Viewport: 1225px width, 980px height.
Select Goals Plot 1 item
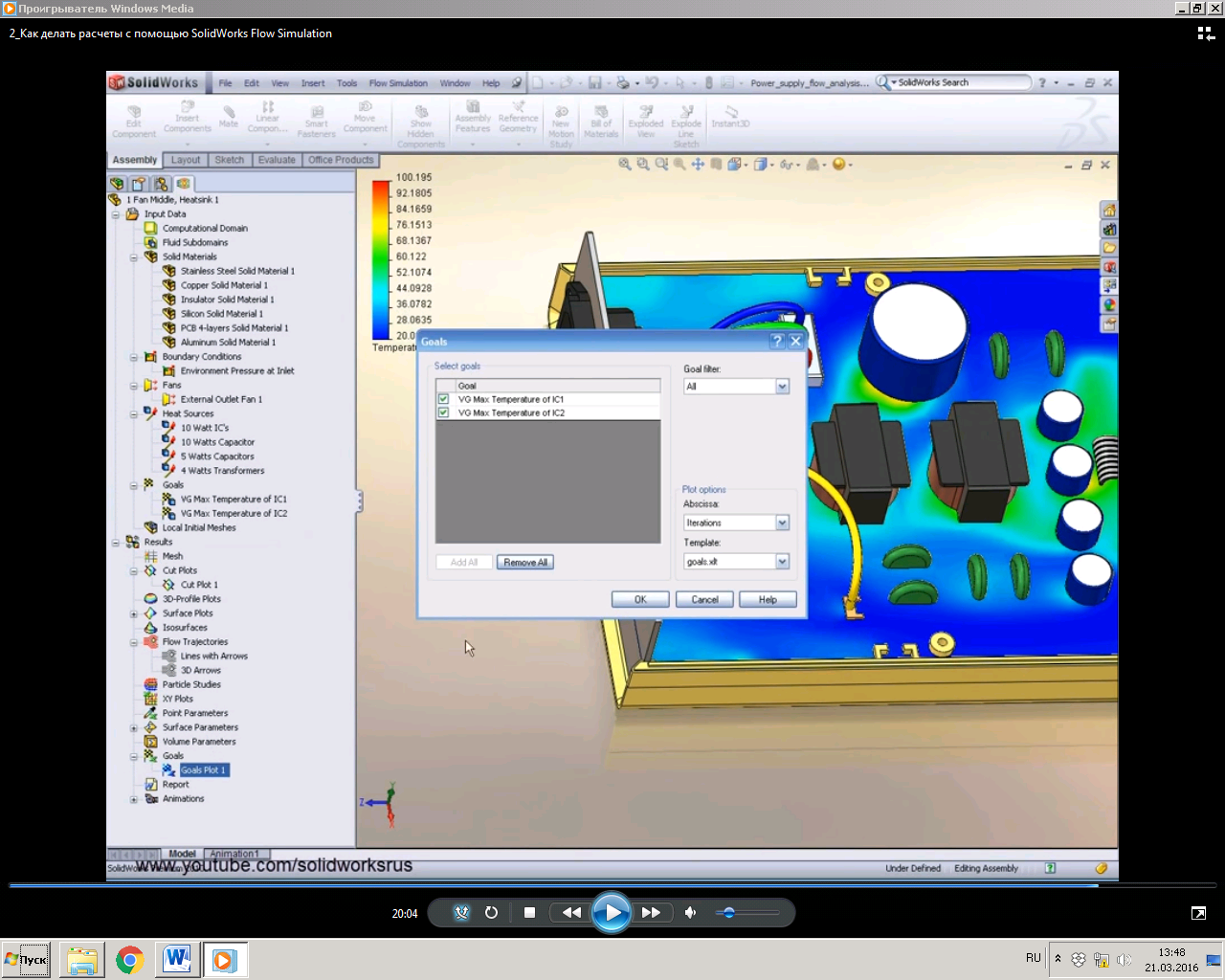click(196, 770)
